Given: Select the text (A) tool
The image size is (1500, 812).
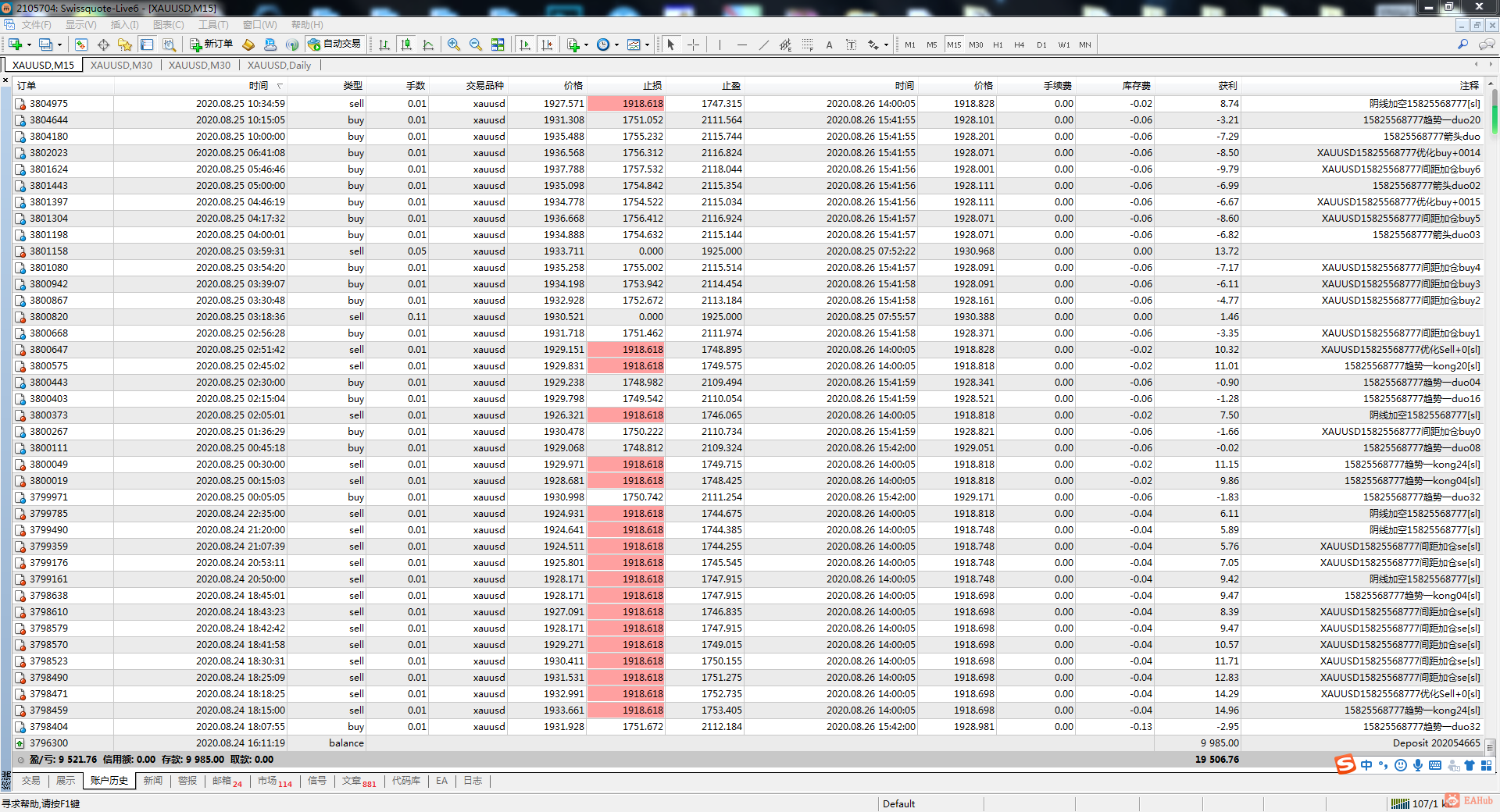Looking at the screenshot, I should pos(829,45).
